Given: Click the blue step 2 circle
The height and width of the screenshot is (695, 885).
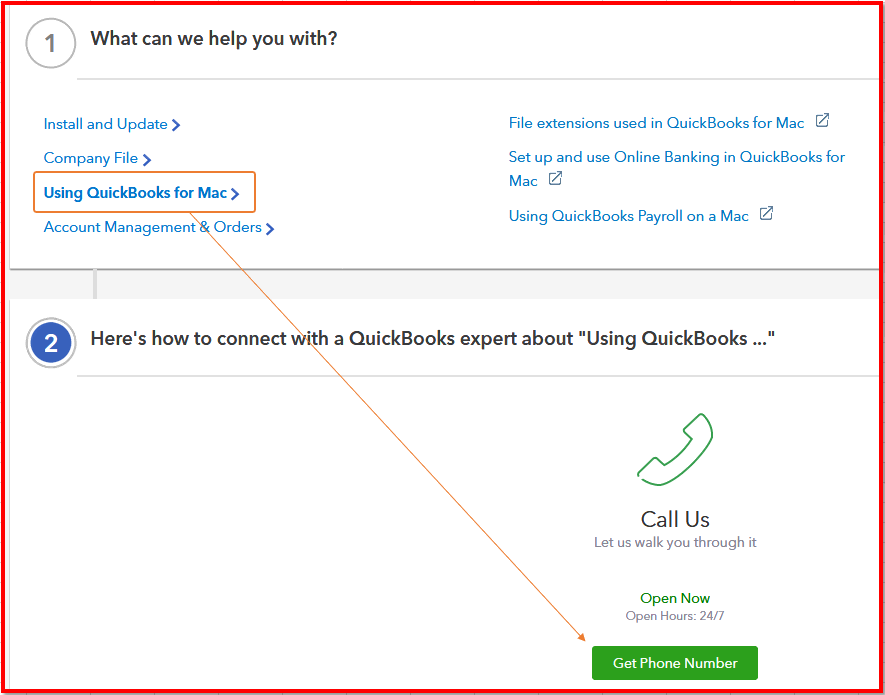Looking at the screenshot, I should click(51, 344).
